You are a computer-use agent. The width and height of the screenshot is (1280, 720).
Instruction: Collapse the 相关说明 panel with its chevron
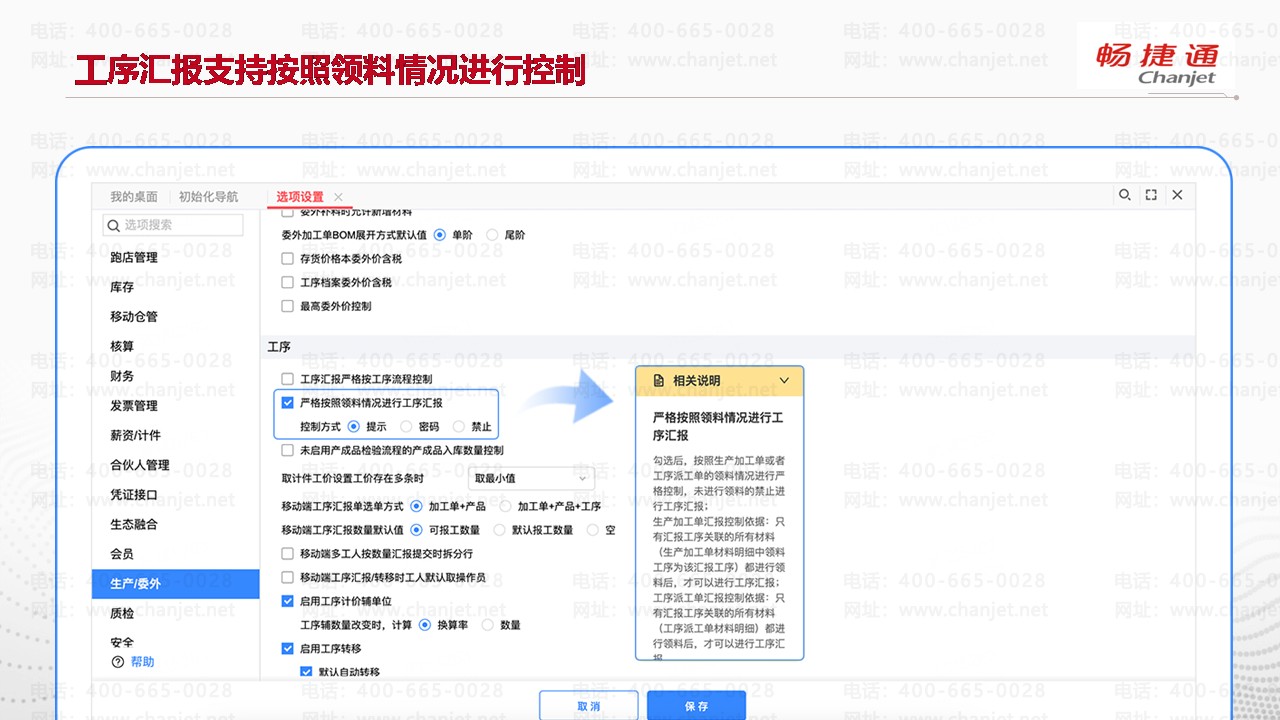tap(784, 381)
